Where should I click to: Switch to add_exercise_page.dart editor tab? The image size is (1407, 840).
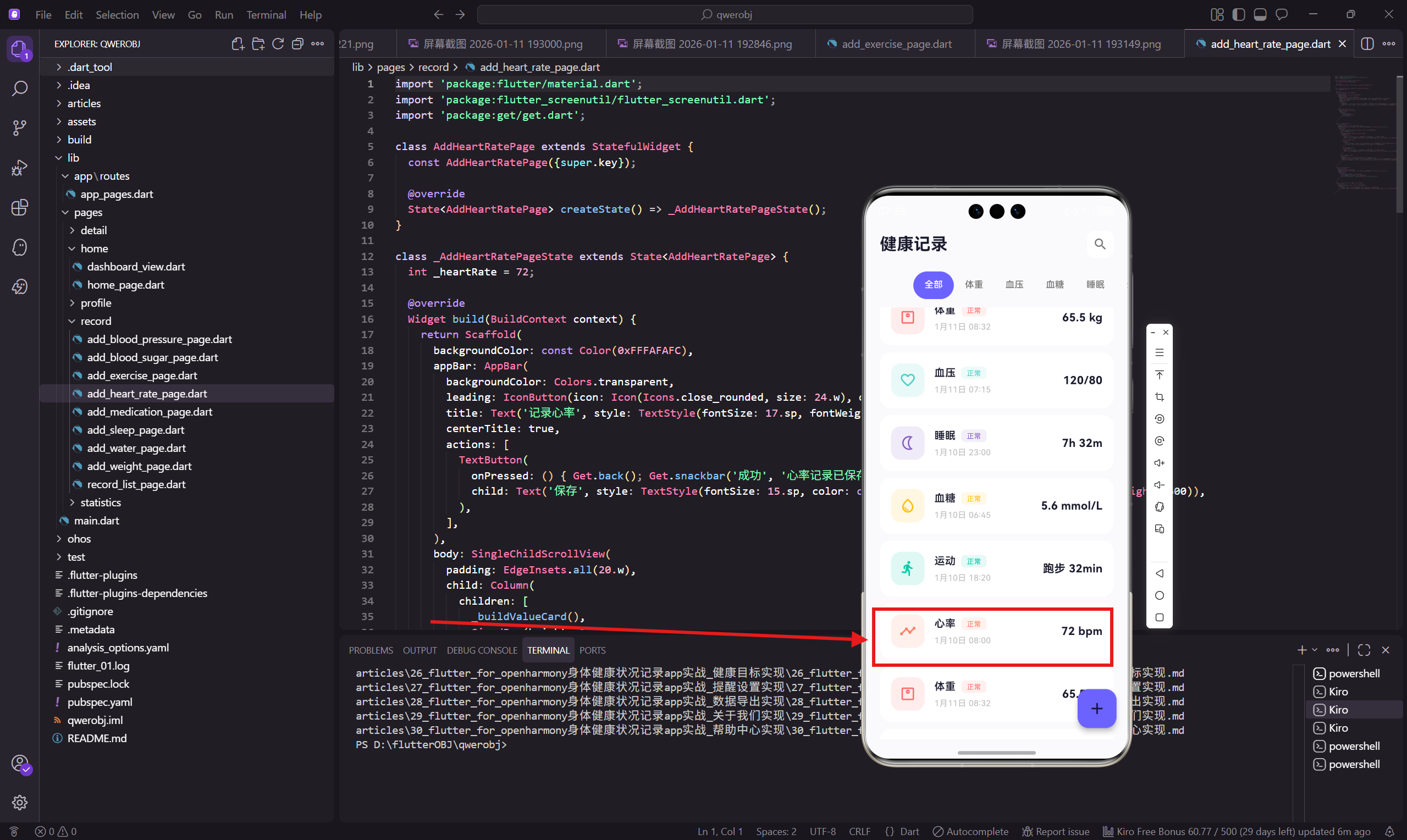[895, 43]
